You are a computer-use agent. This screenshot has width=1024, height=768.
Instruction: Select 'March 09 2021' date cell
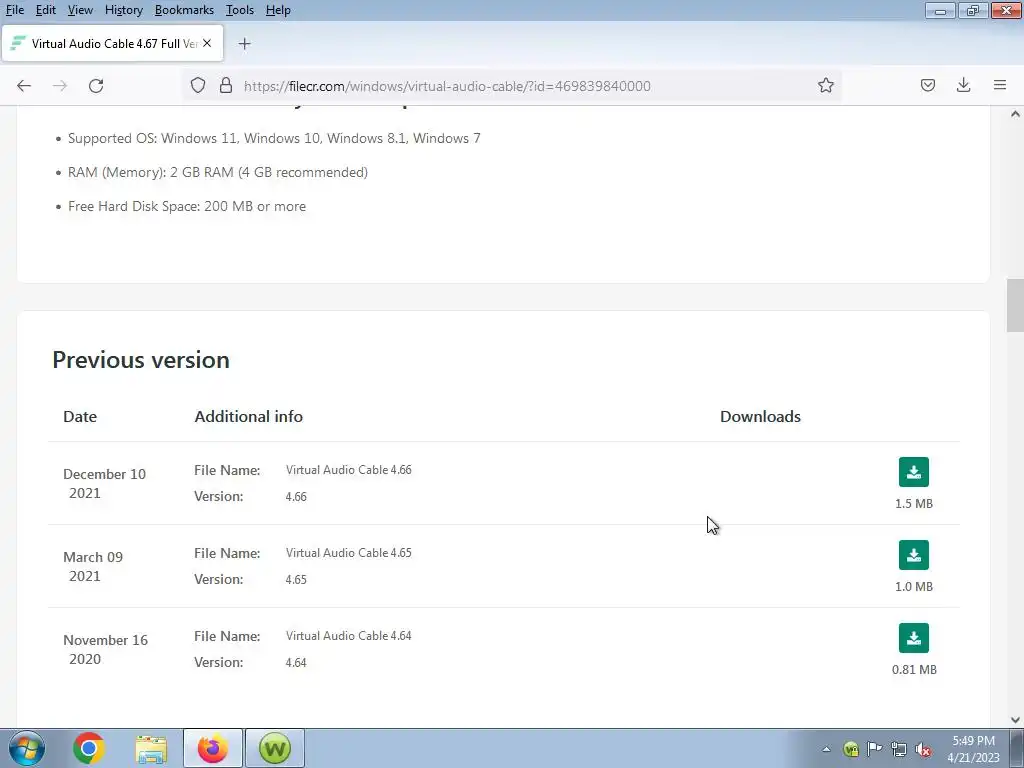pyautogui.click(x=93, y=566)
